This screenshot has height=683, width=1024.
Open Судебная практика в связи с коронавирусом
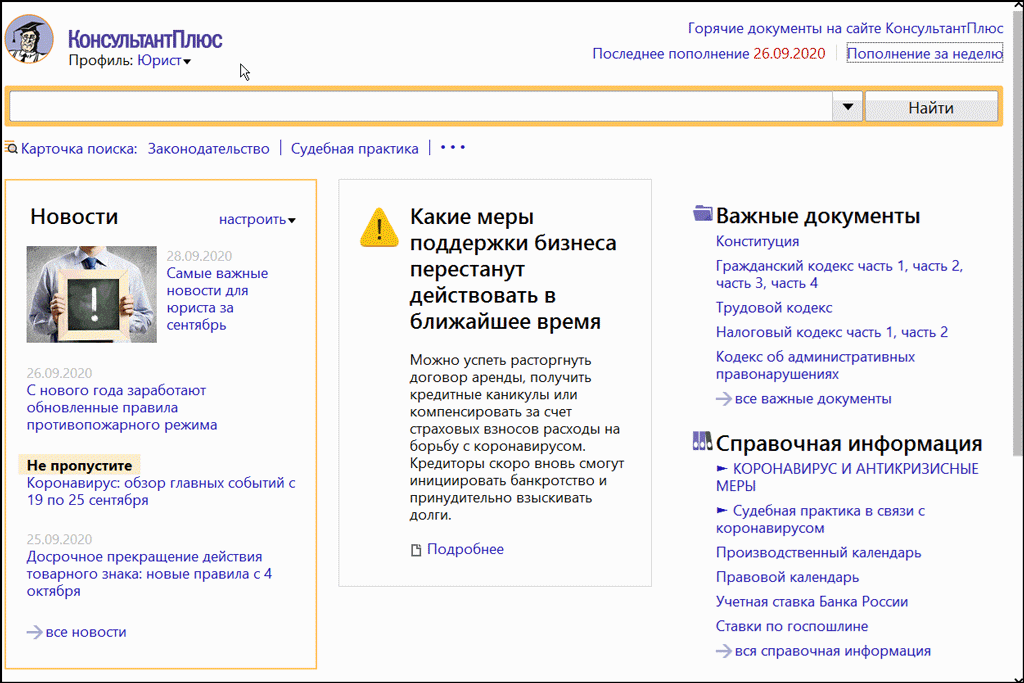coord(820,519)
